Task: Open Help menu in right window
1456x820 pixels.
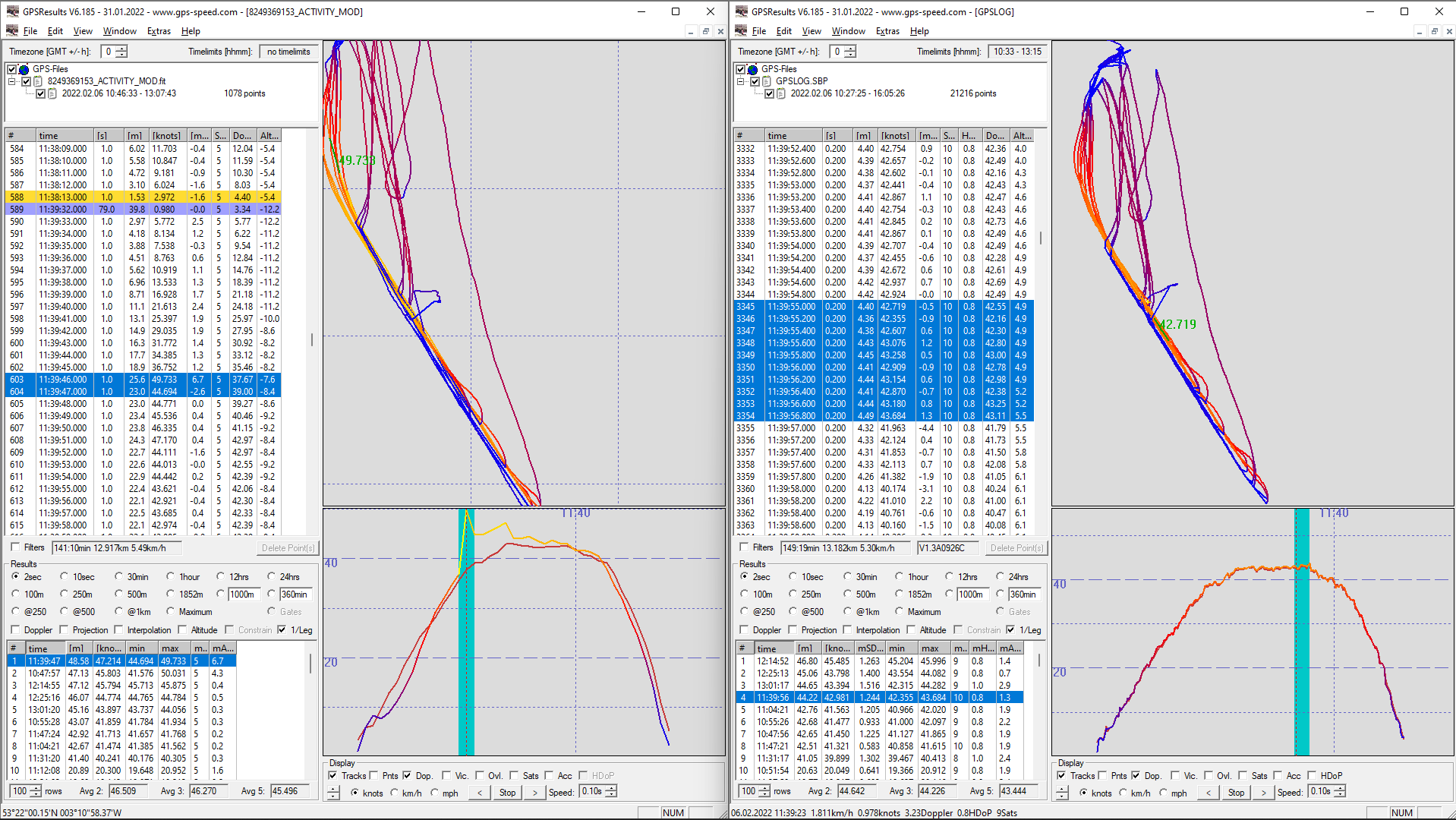Action: pyautogui.click(x=919, y=31)
